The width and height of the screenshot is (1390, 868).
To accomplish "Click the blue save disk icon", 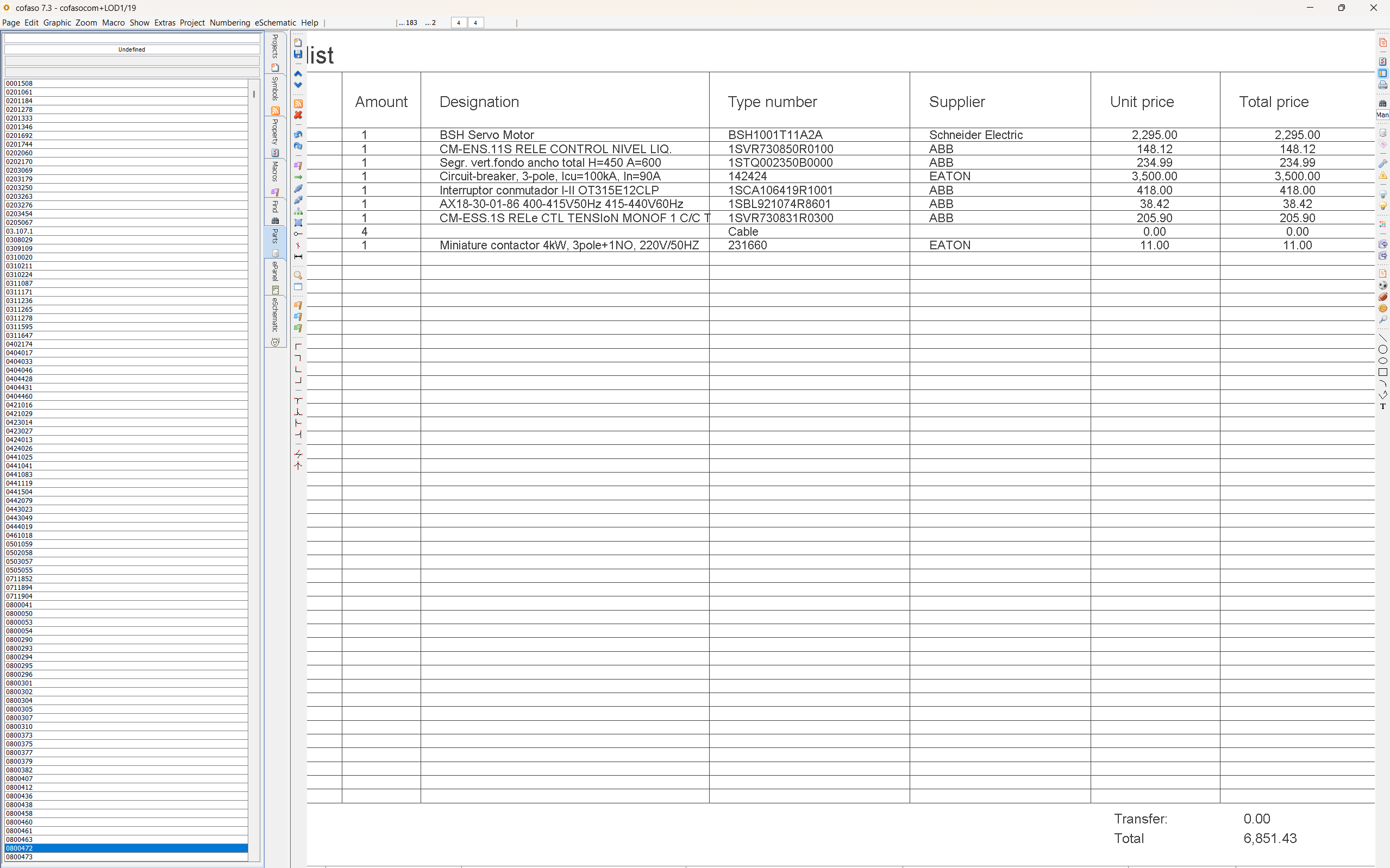I will tap(298, 54).
